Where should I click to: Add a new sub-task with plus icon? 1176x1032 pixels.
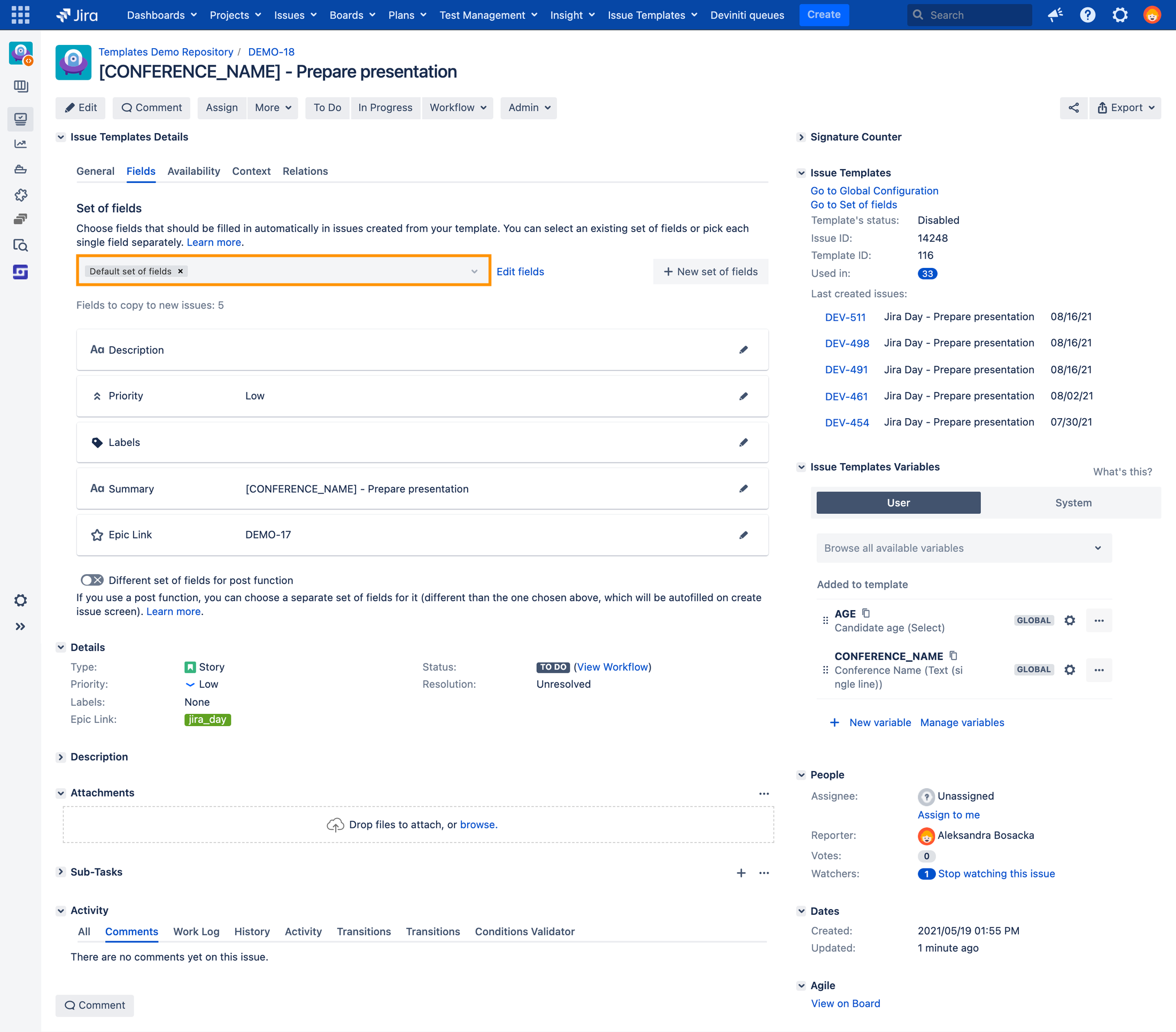[x=741, y=873]
